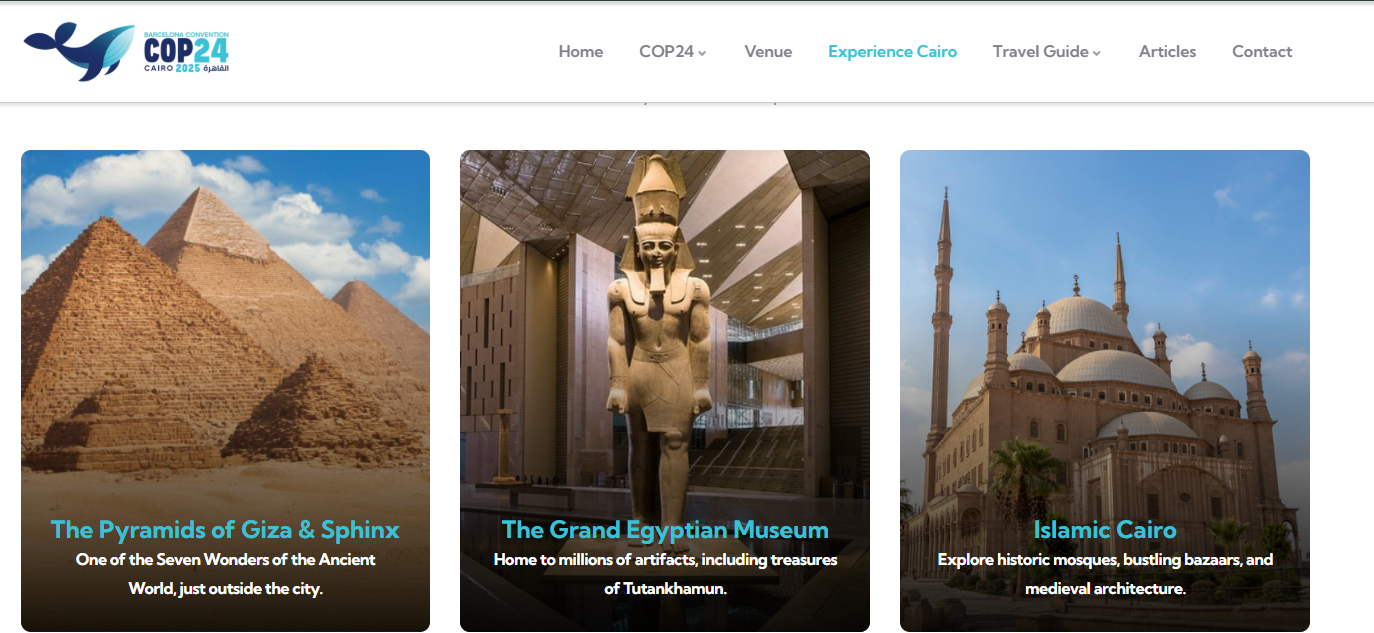Viewport: 1374px width, 633px height.
Task: Click the COP24 Cairo 2025 logo text
Action: 186,55
